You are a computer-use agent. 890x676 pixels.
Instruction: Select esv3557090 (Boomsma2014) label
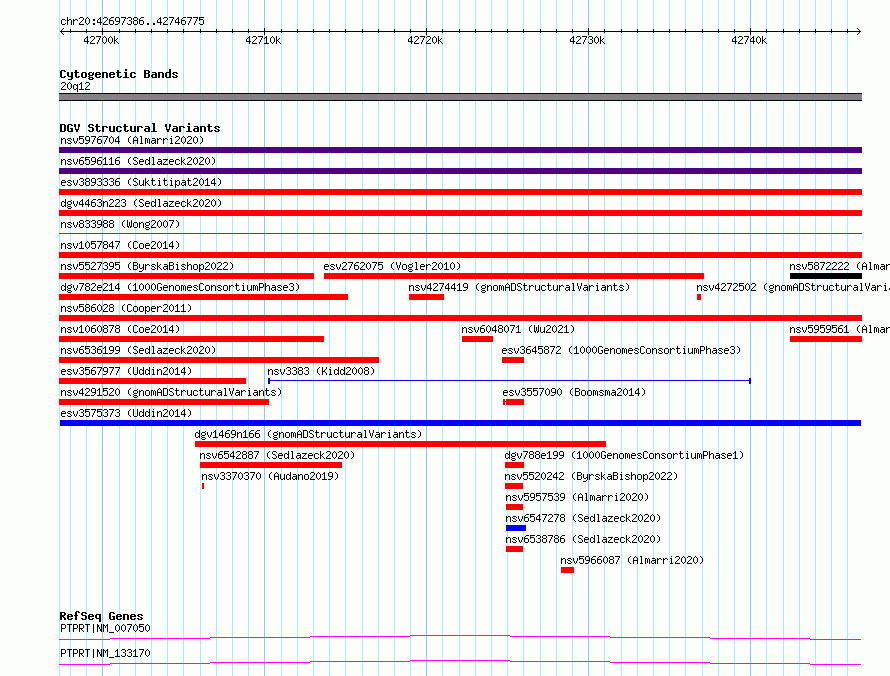point(574,392)
